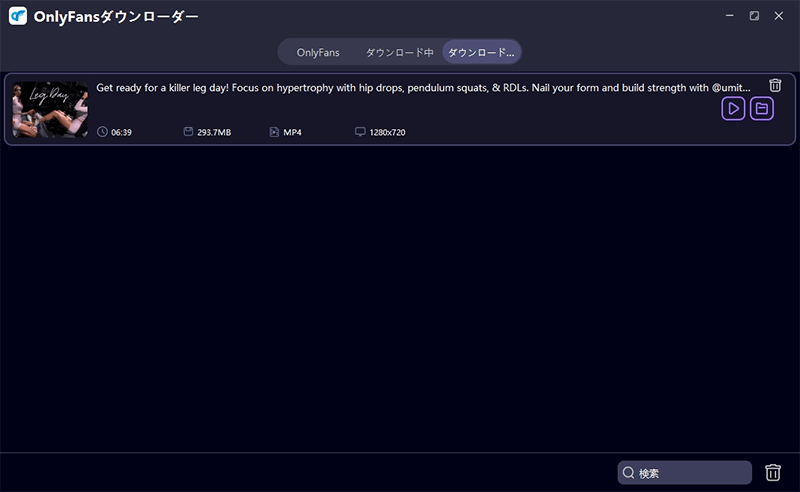Image resolution: width=800 pixels, height=492 pixels.
Task: Switch to the OnlyFans tab
Action: pyautogui.click(x=318, y=52)
